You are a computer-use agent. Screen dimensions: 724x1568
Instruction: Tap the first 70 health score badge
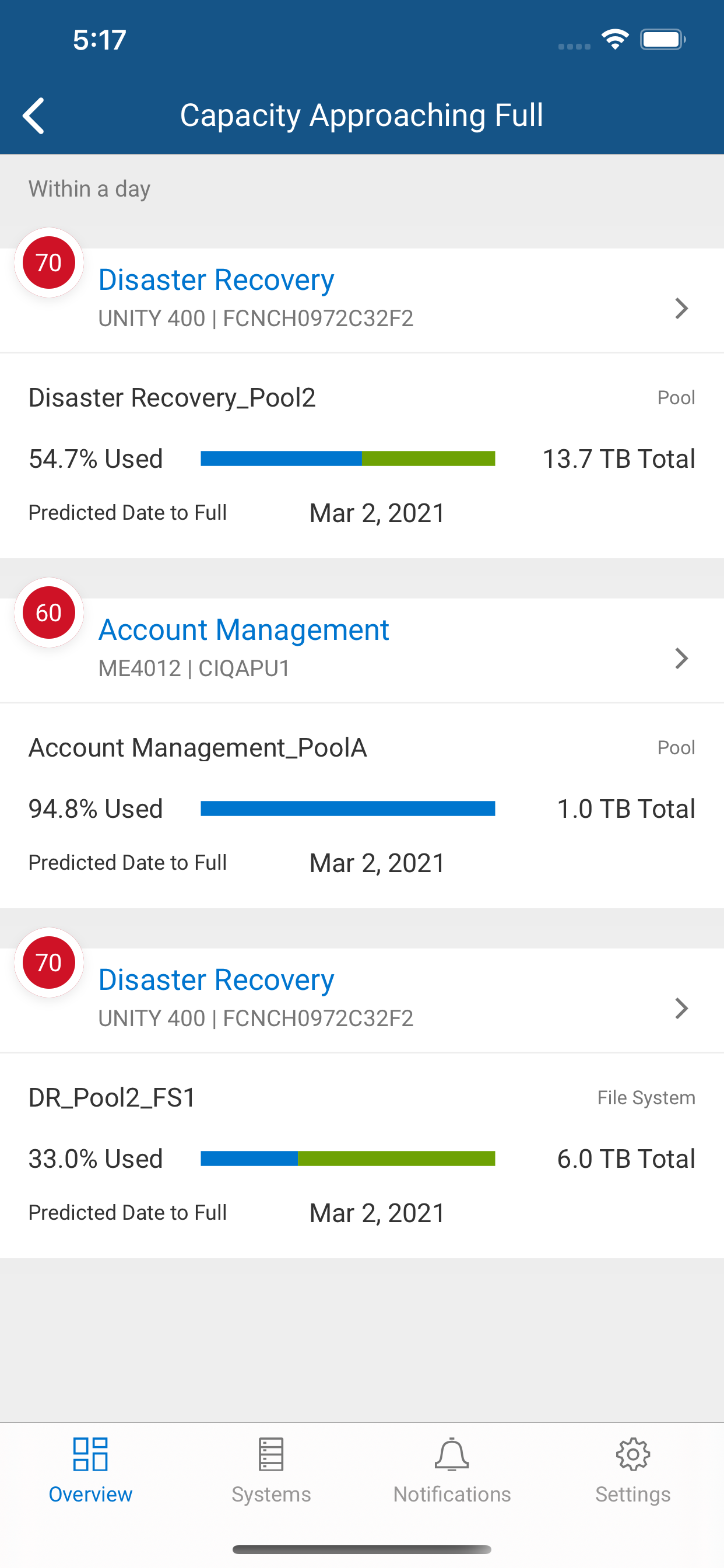(x=48, y=262)
